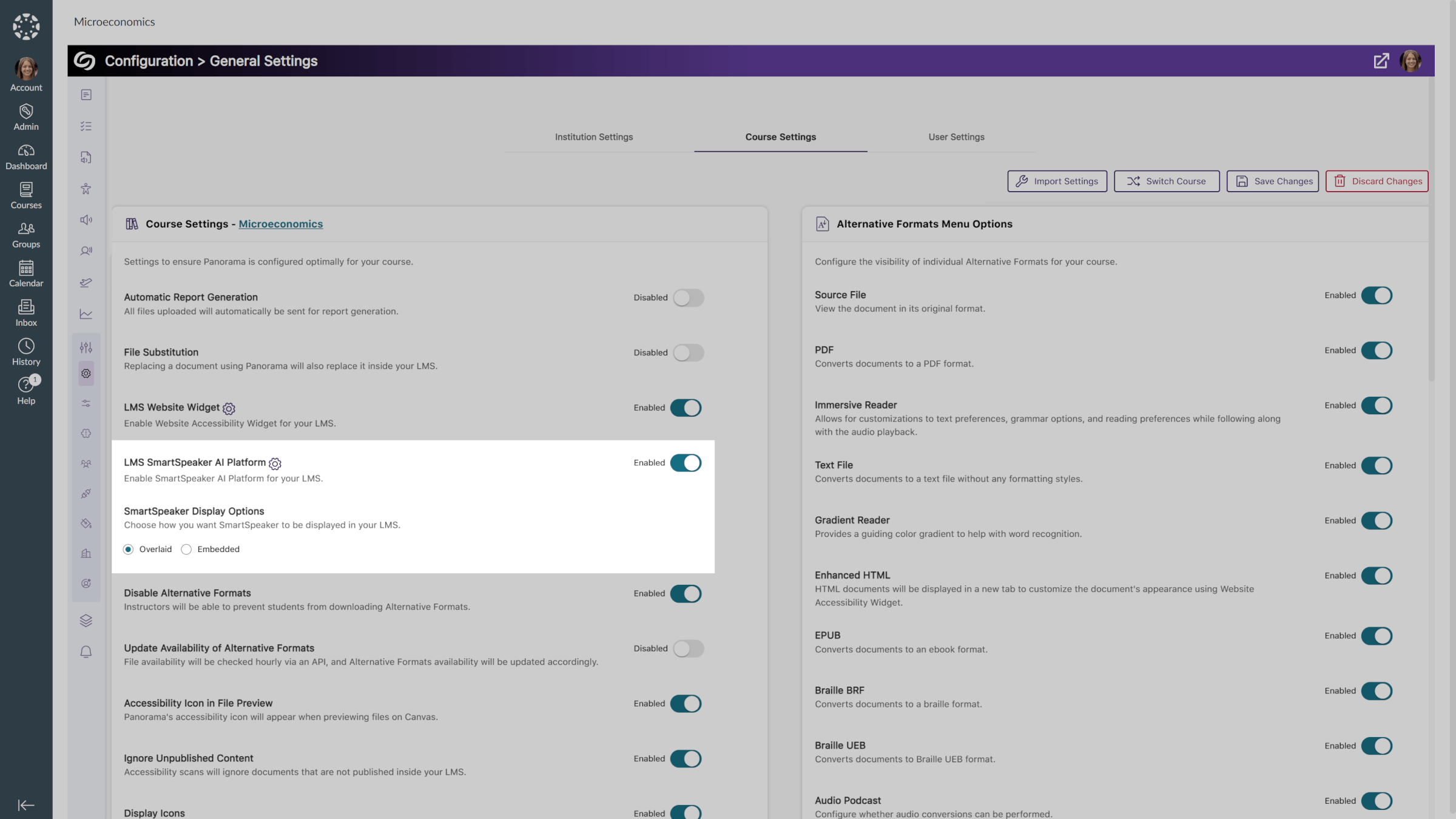
Task: Switch to the User Settings tab
Action: coord(956,137)
